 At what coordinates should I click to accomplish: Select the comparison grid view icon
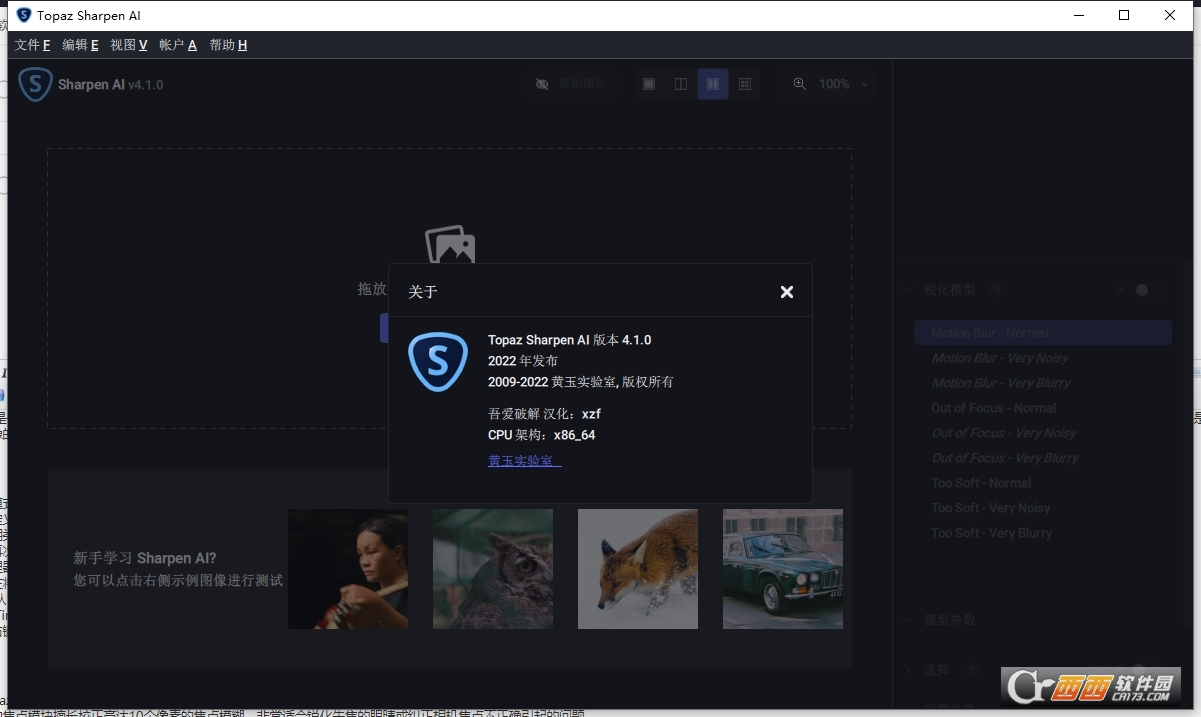745,84
